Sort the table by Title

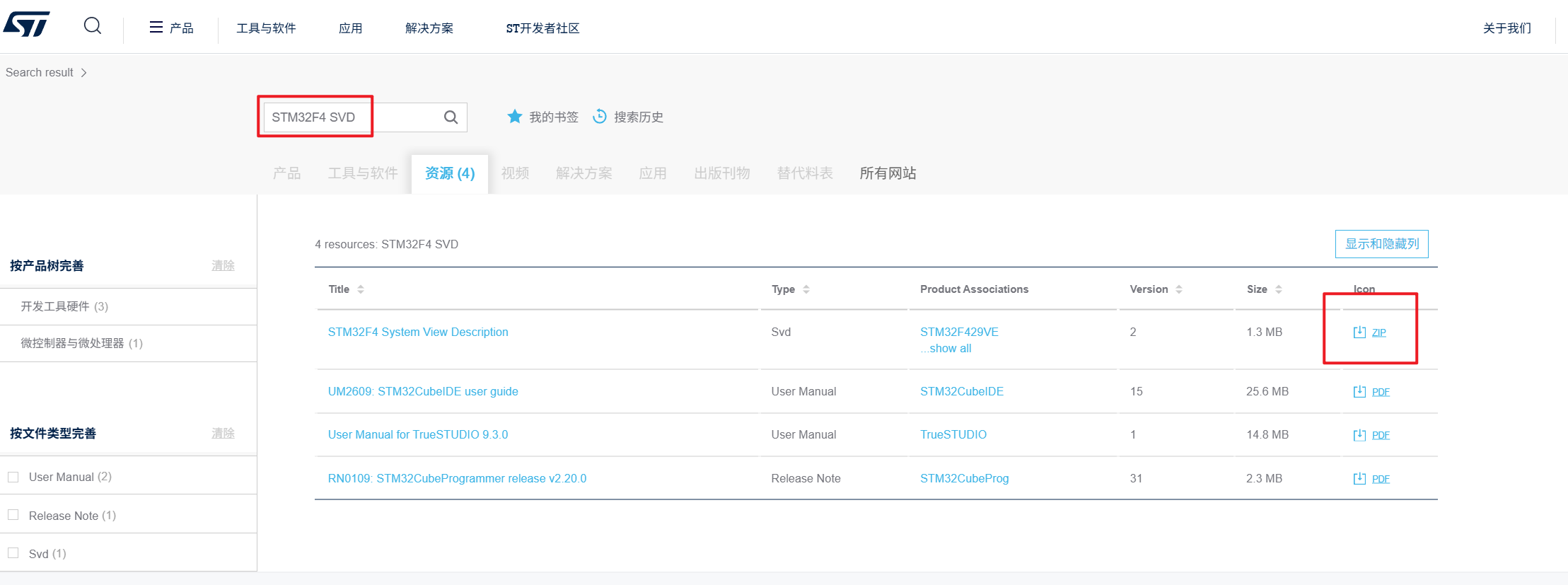(x=361, y=289)
